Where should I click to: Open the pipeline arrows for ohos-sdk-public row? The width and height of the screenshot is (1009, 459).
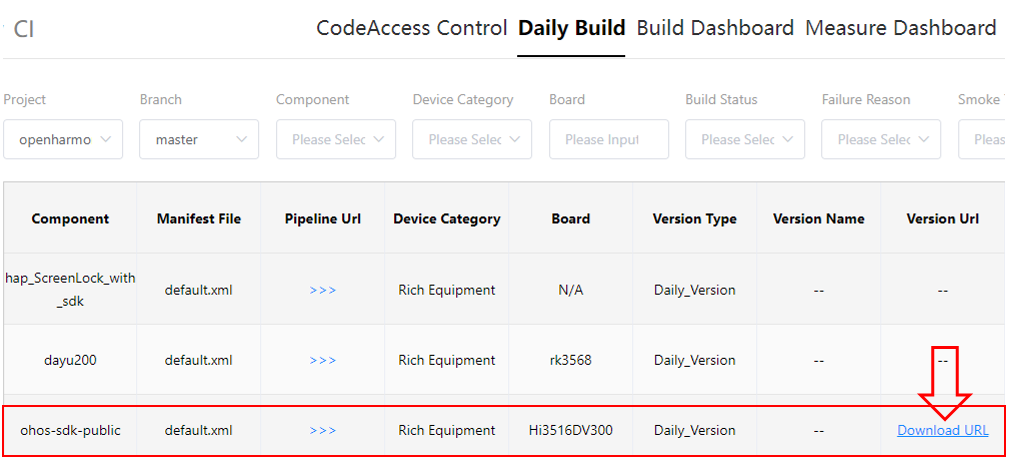click(322, 430)
